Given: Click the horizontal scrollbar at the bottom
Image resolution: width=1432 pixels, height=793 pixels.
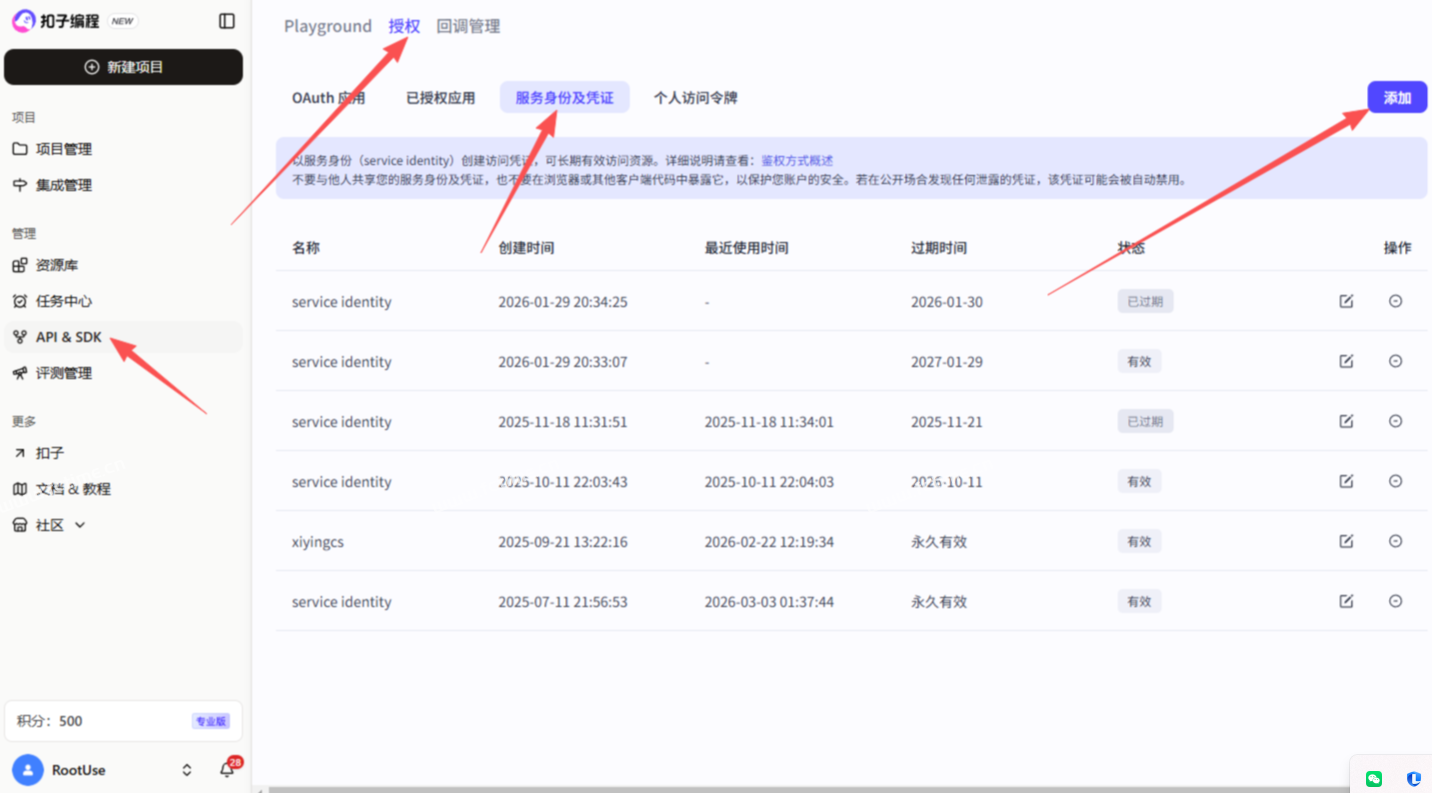Looking at the screenshot, I should coord(700,789).
